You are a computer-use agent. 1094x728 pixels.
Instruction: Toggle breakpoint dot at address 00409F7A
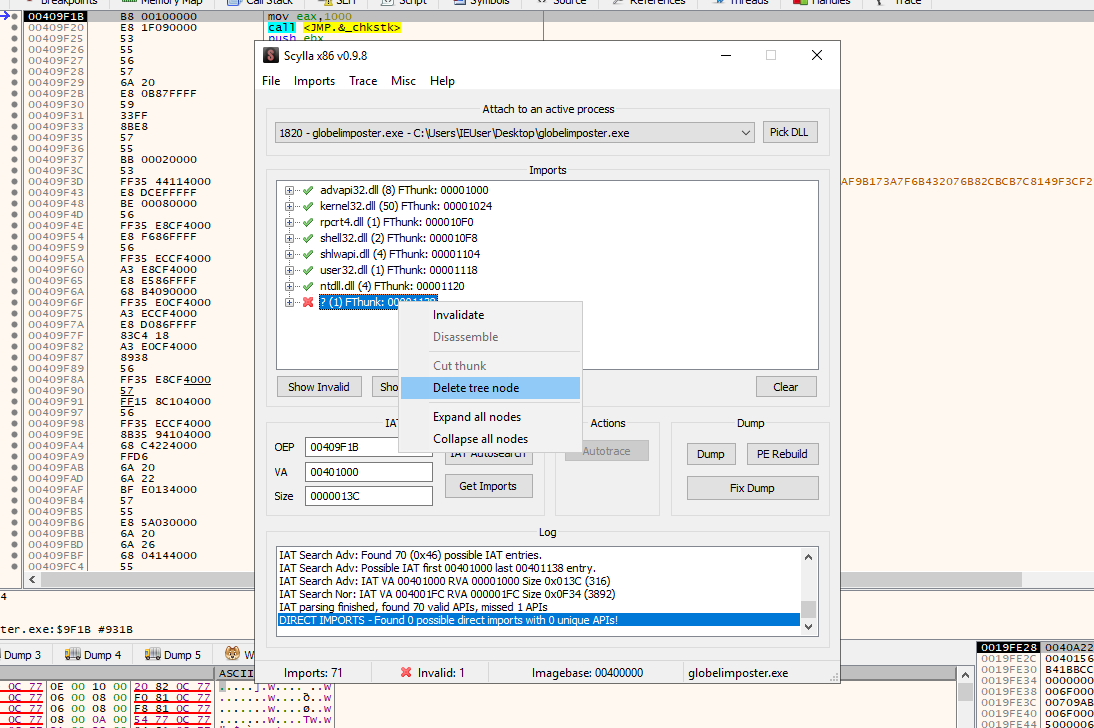pos(14,325)
